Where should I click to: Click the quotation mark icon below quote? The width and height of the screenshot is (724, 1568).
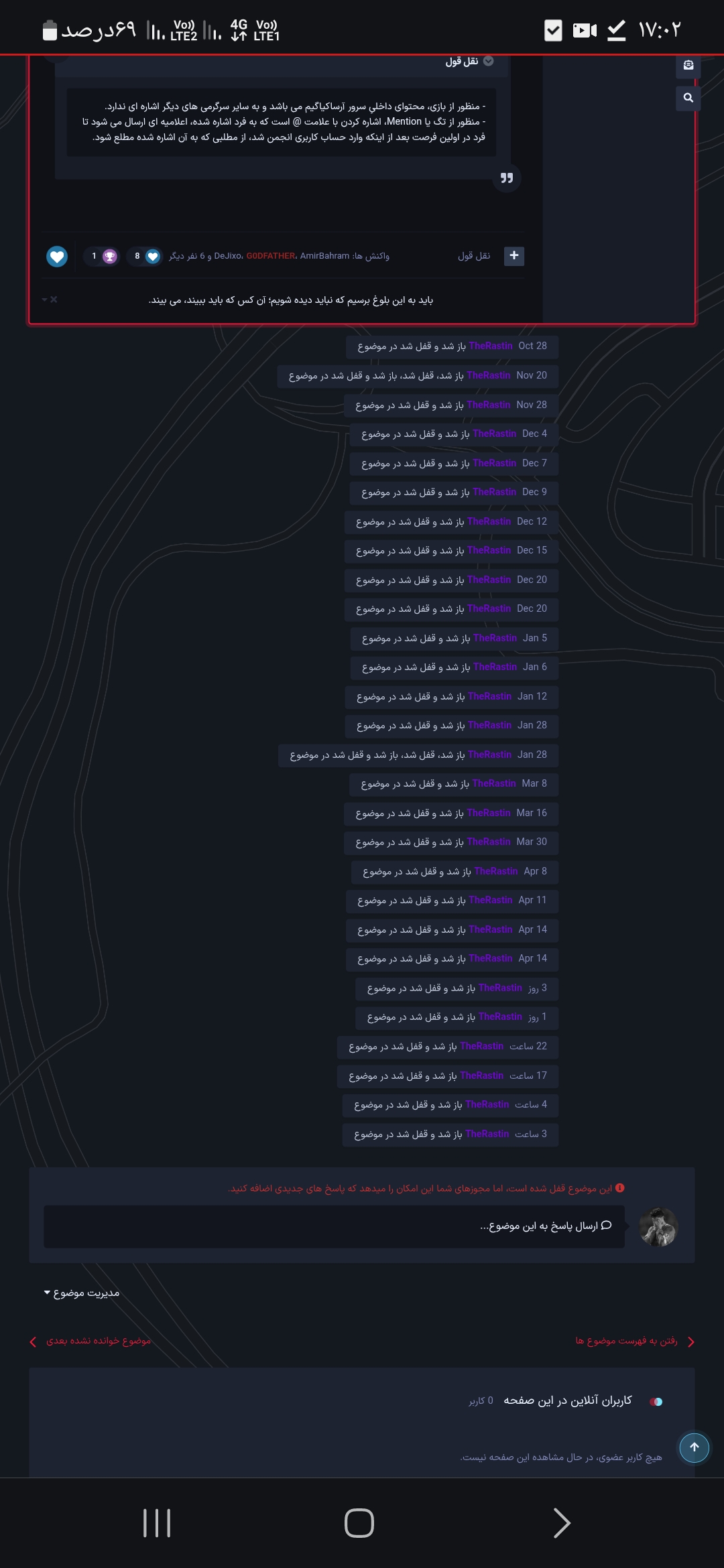click(x=507, y=178)
